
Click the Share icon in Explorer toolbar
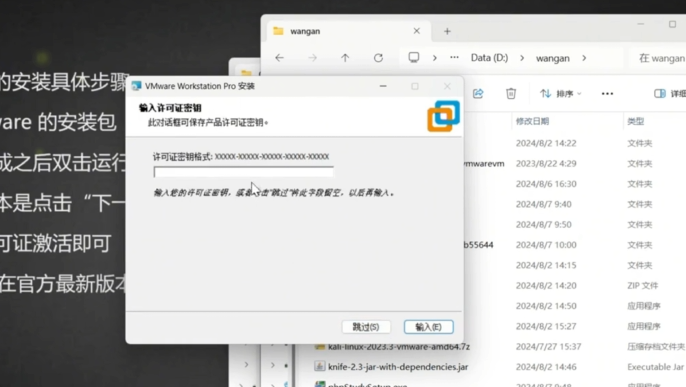point(478,94)
